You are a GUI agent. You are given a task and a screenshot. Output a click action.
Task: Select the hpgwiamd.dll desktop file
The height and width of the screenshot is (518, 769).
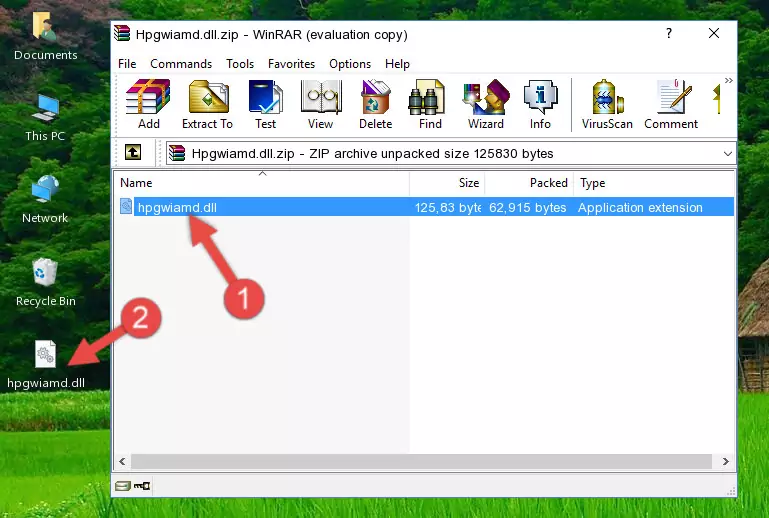(x=46, y=364)
